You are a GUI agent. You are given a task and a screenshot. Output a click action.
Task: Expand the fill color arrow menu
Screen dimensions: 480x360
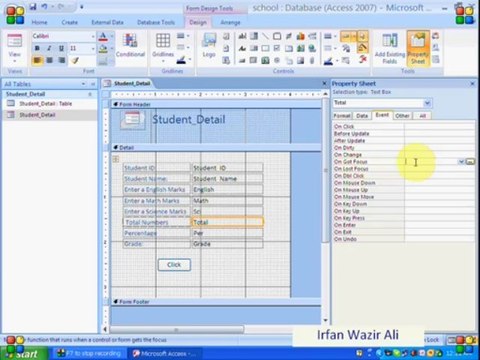(112, 48)
